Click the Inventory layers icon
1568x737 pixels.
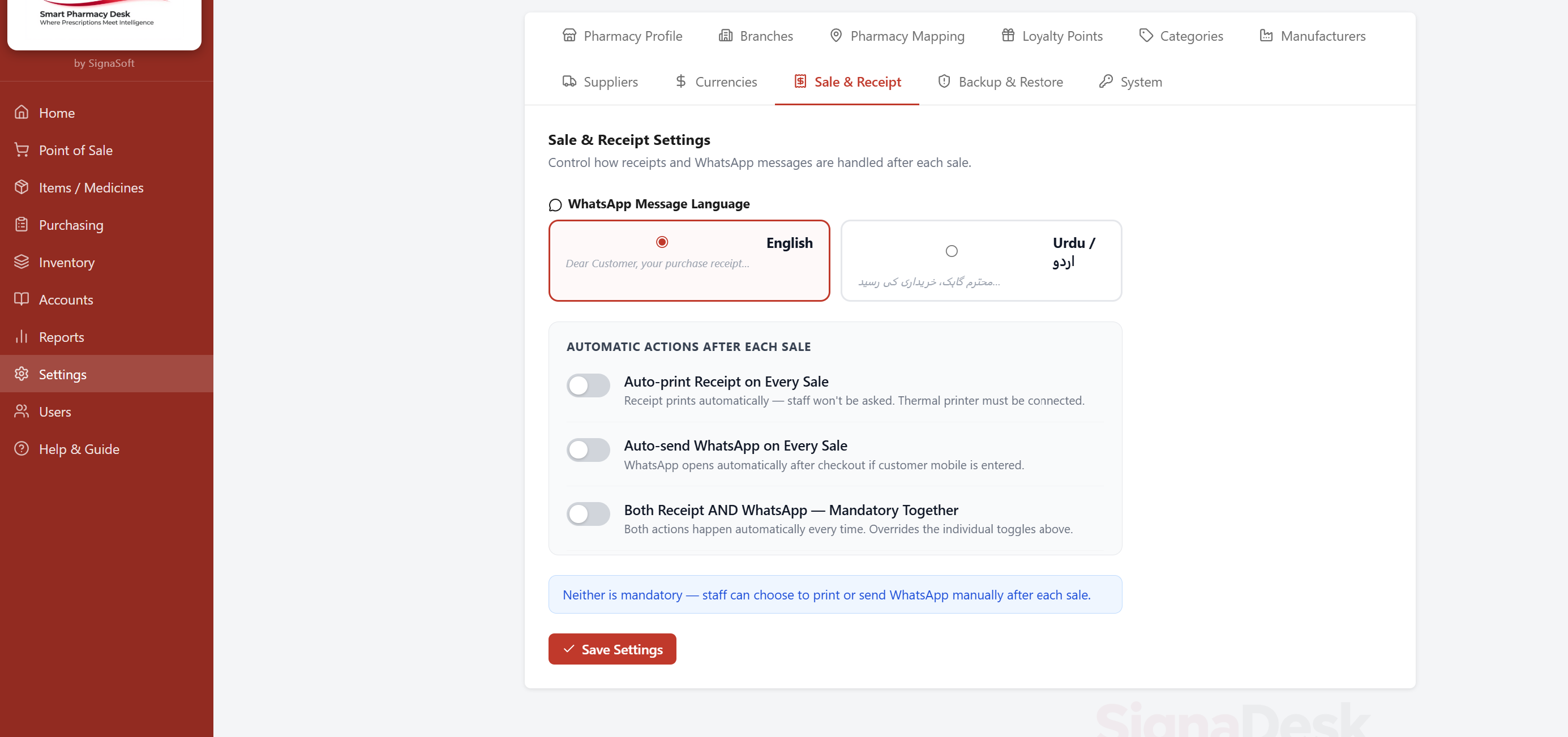[22, 262]
